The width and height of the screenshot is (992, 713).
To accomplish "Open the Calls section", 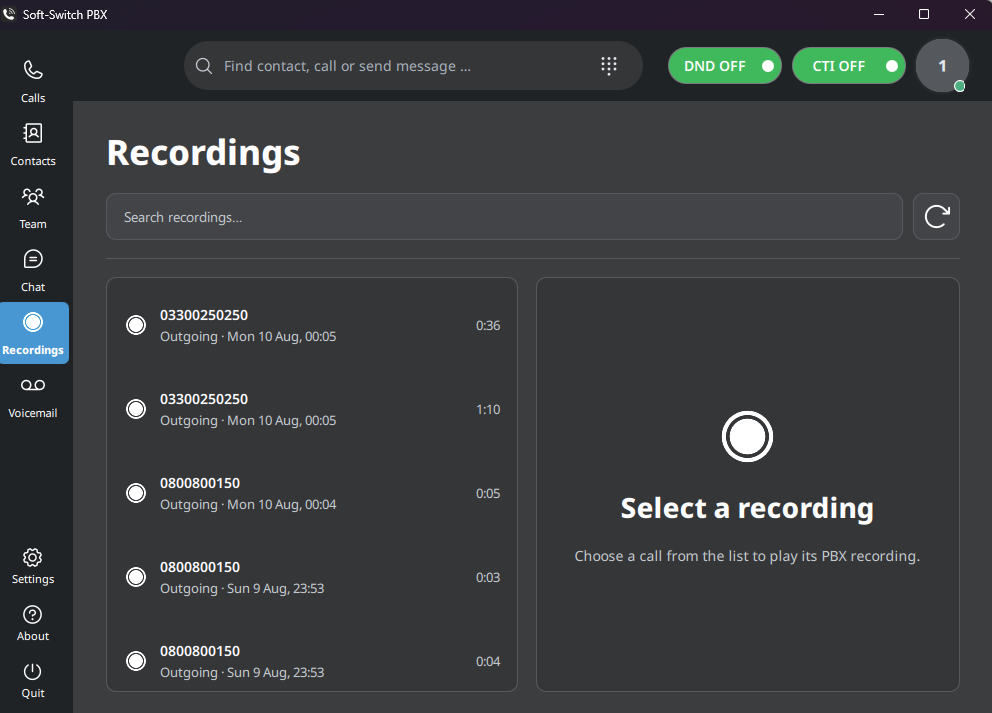I will pyautogui.click(x=33, y=82).
